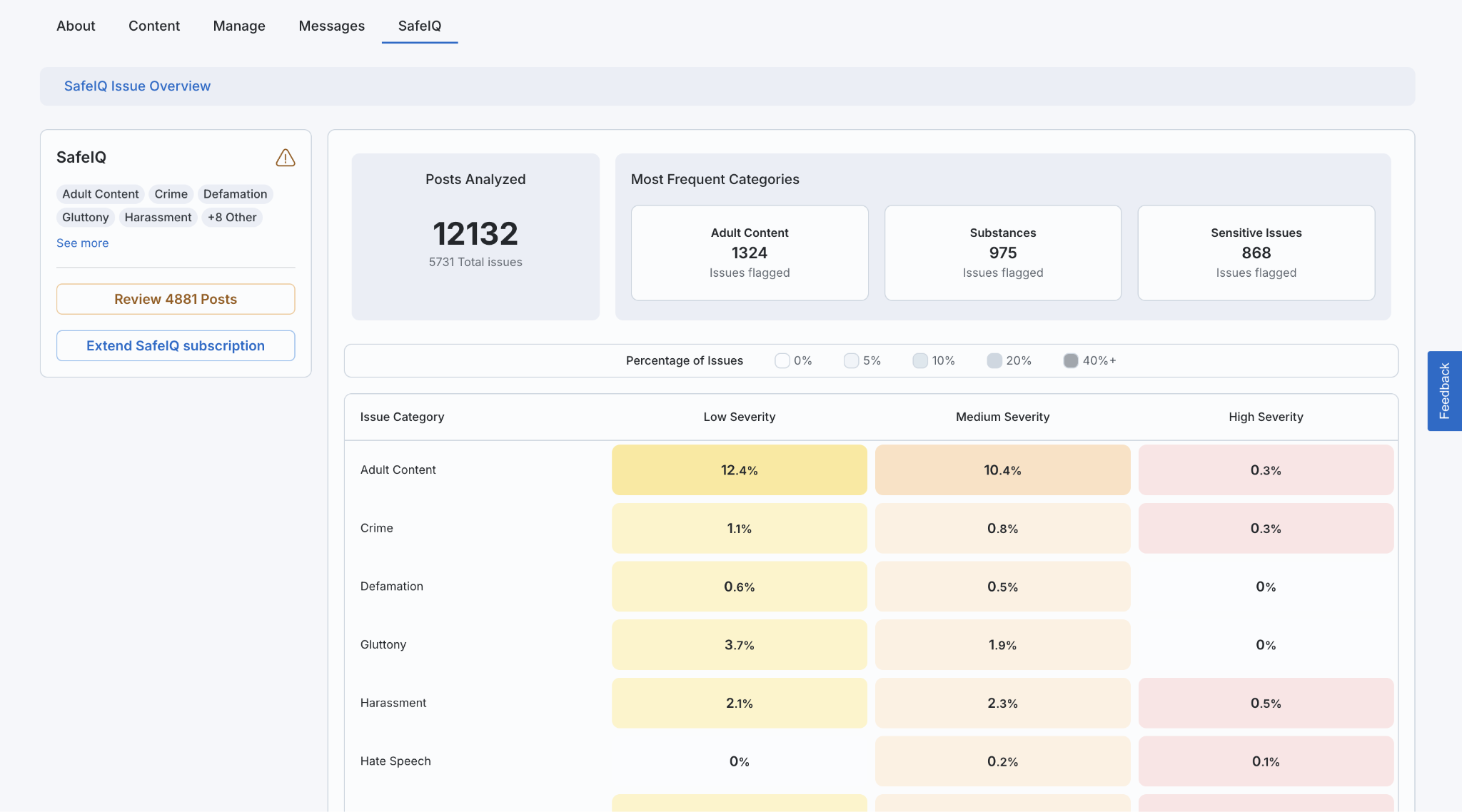
Task: Click Hate Speech medium severity 0.2% cell
Action: 1003,761
